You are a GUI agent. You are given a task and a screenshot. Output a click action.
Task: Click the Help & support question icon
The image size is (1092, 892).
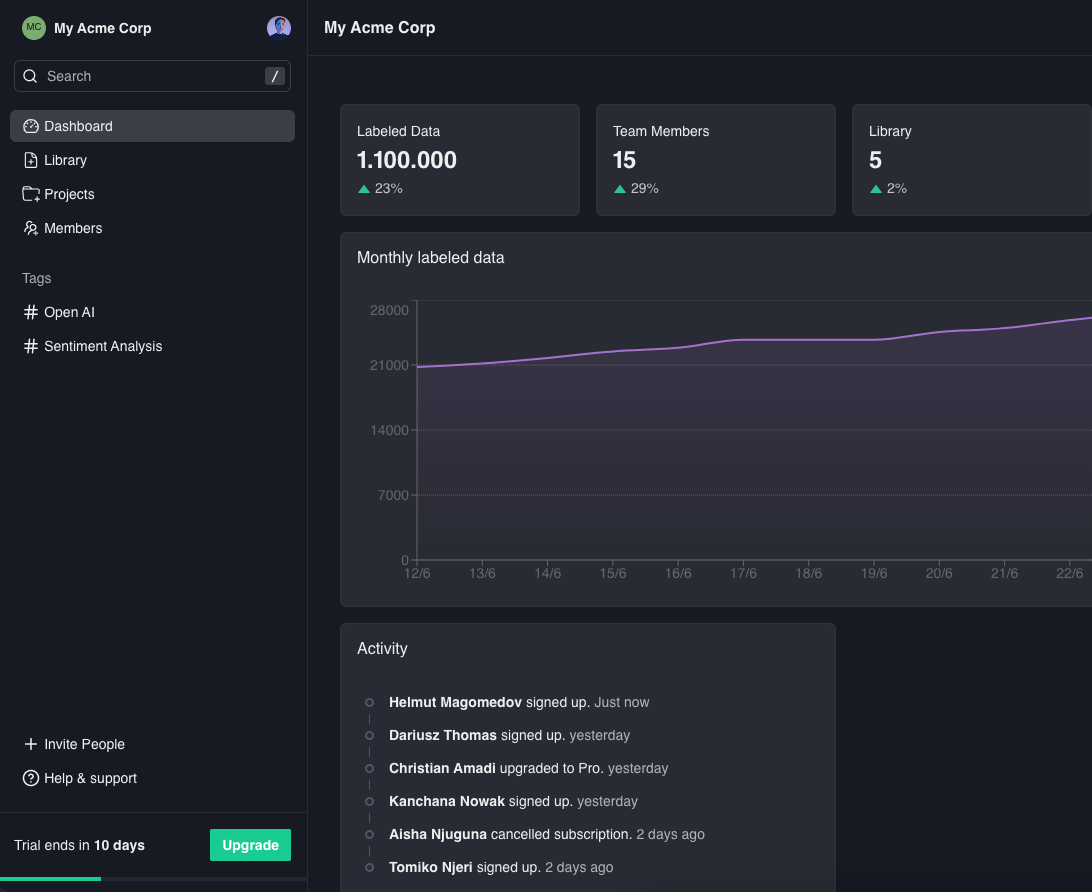(31, 778)
